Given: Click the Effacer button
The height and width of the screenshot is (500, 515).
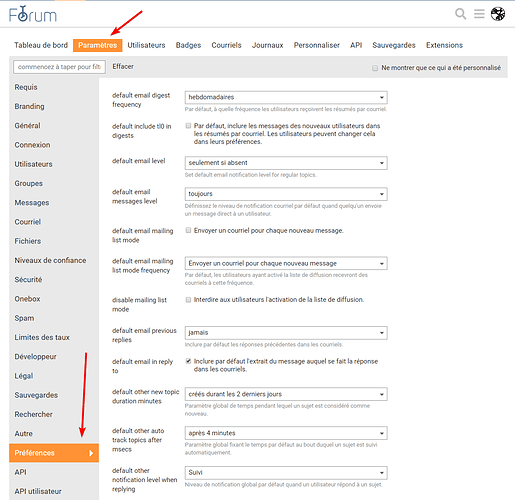Looking at the screenshot, I should [x=123, y=66].
